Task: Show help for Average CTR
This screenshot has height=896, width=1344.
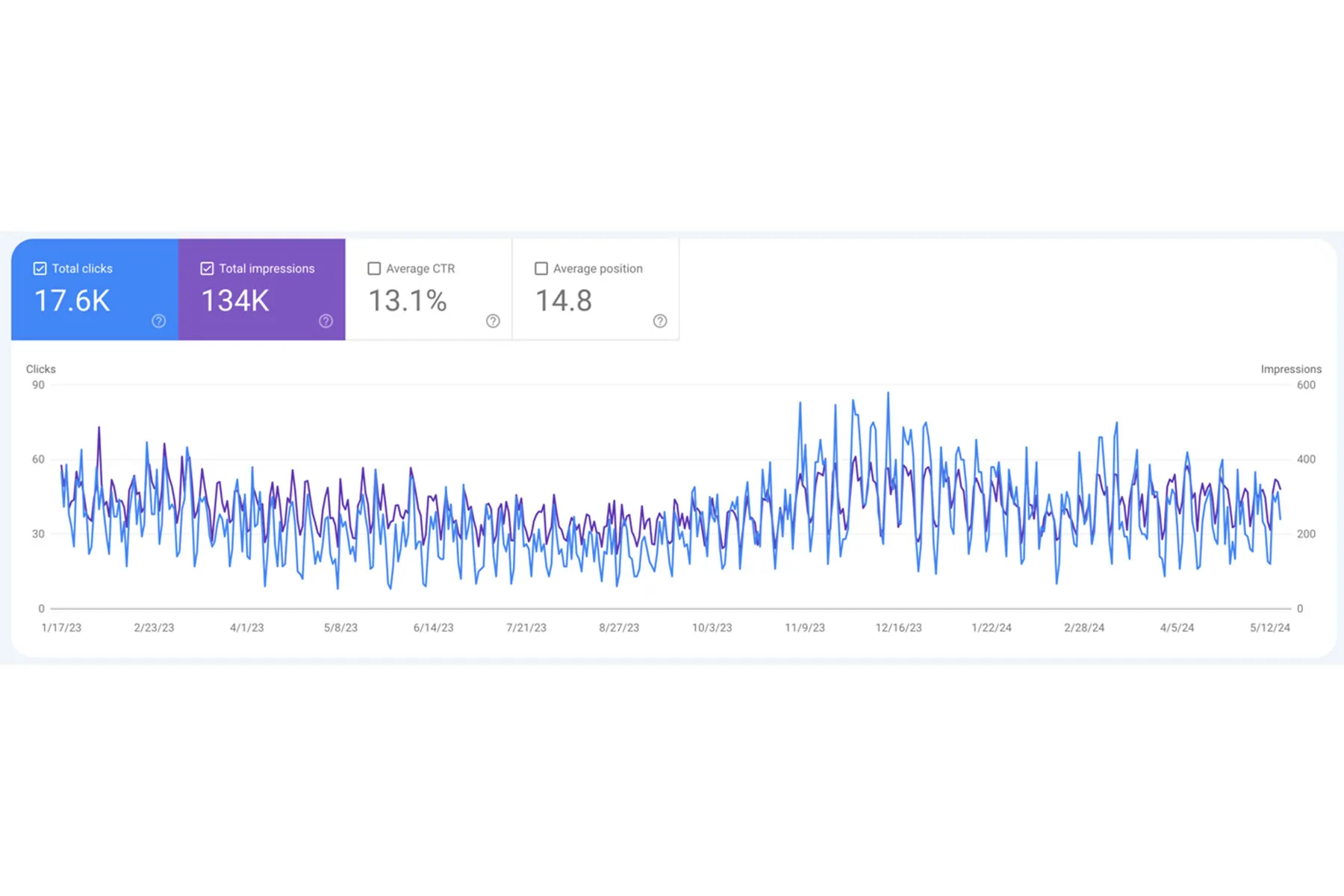Action: point(493,321)
